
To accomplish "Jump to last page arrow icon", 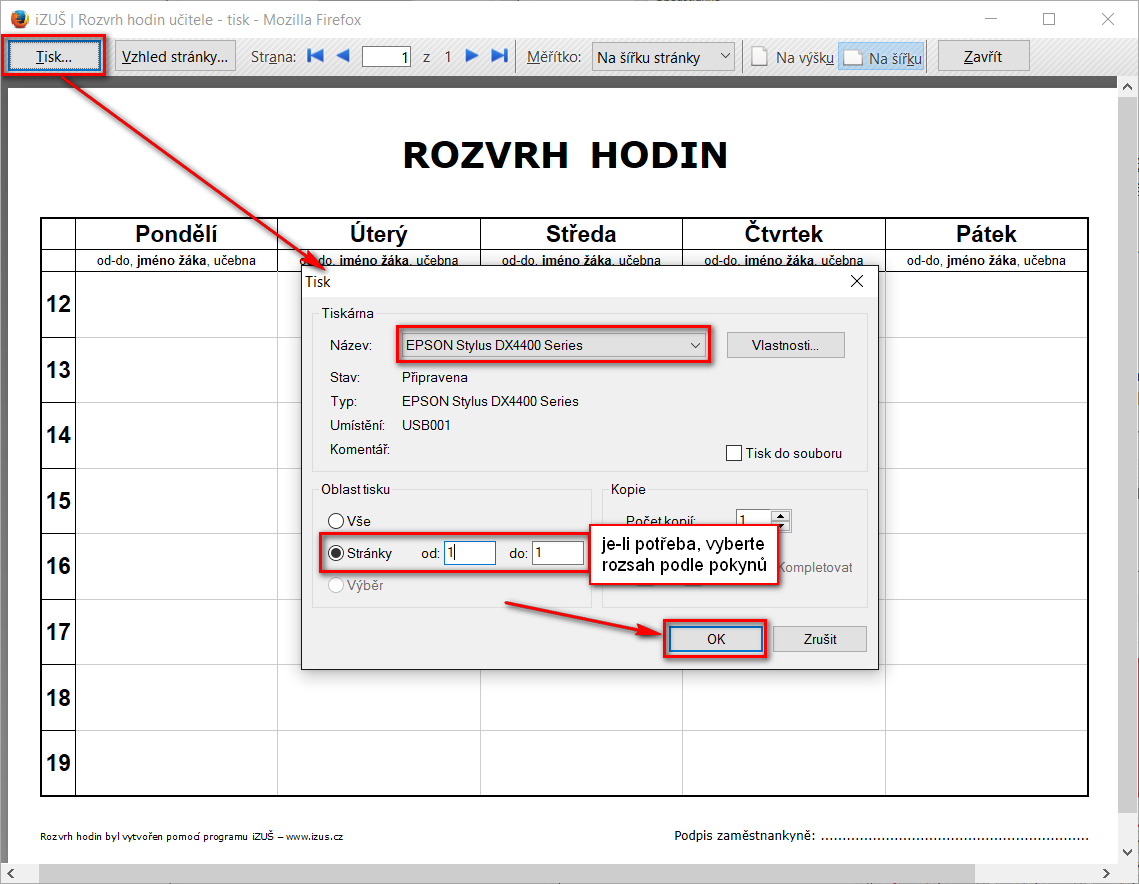I will (x=500, y=57).
